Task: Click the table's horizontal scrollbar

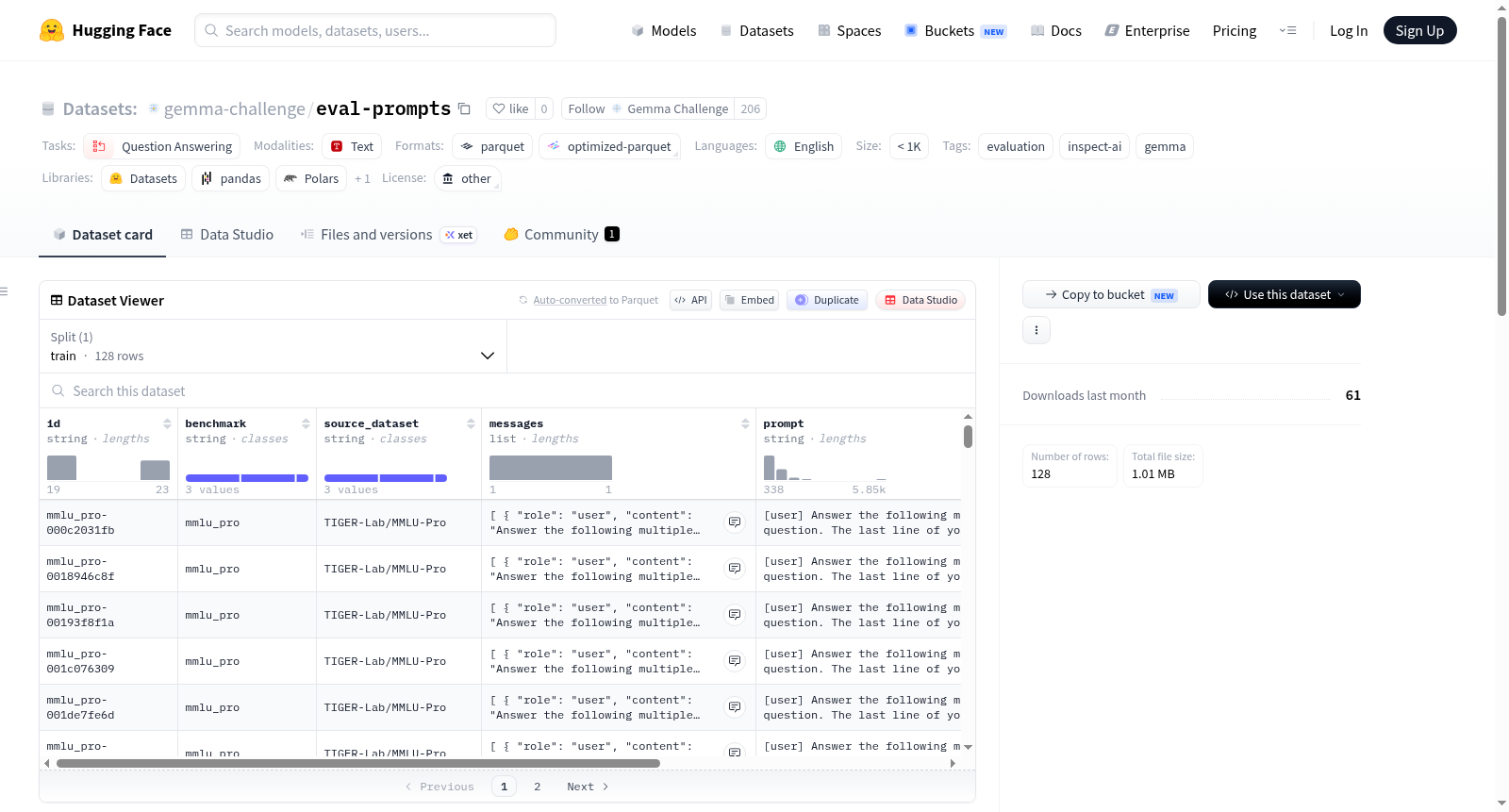Action: 358,763
